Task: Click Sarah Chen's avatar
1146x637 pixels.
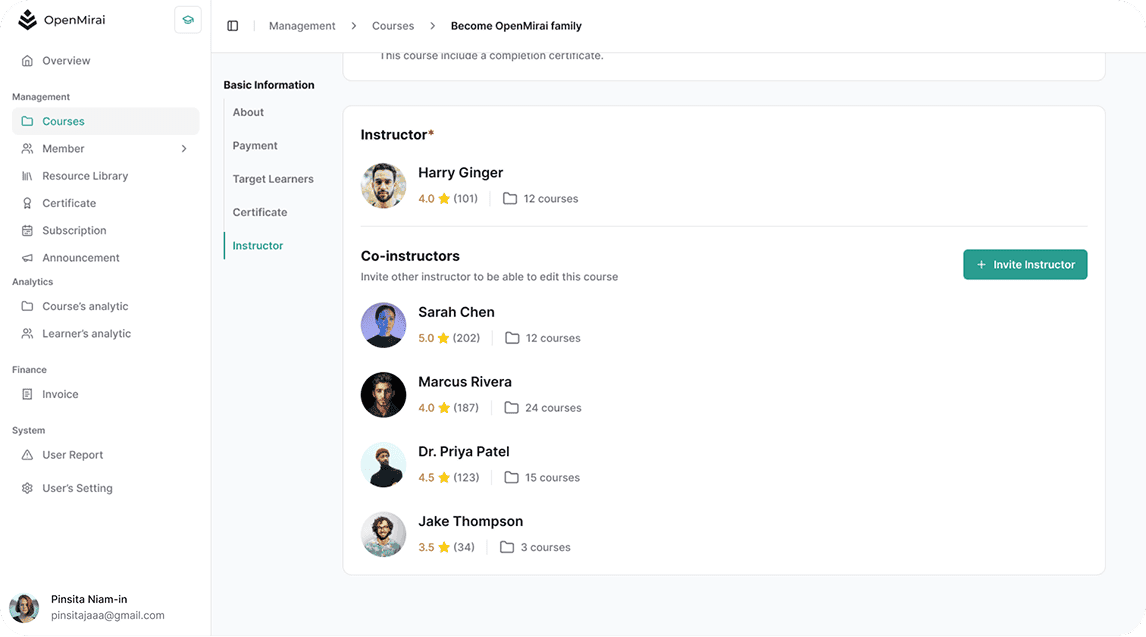Action: pyautogui.click(x=383, y=325)
